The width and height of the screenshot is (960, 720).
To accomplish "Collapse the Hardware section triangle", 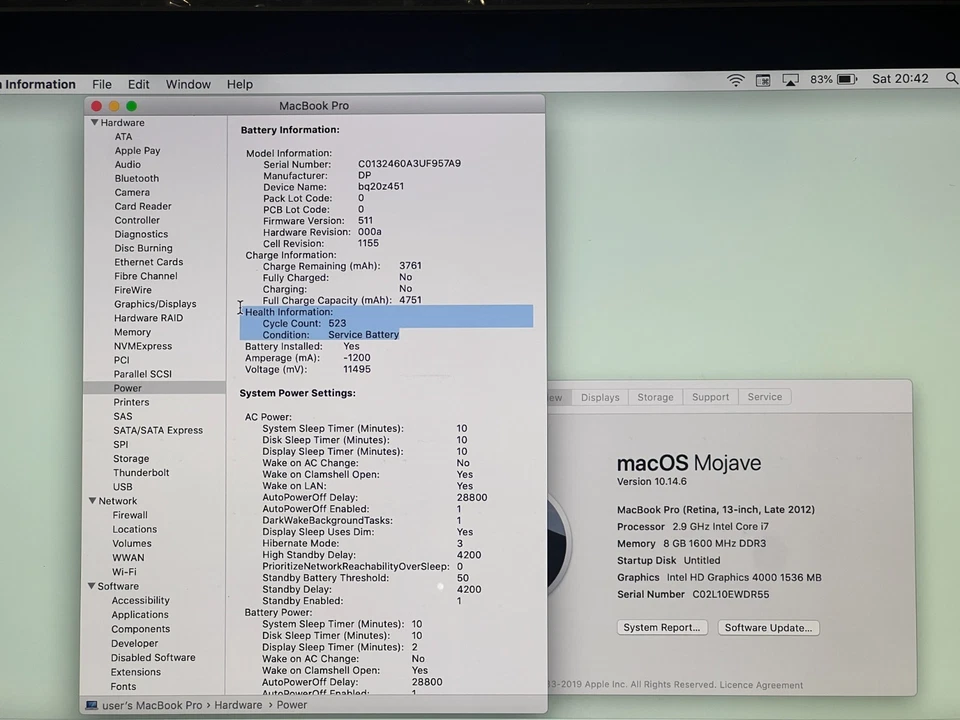I will point(94,122).
